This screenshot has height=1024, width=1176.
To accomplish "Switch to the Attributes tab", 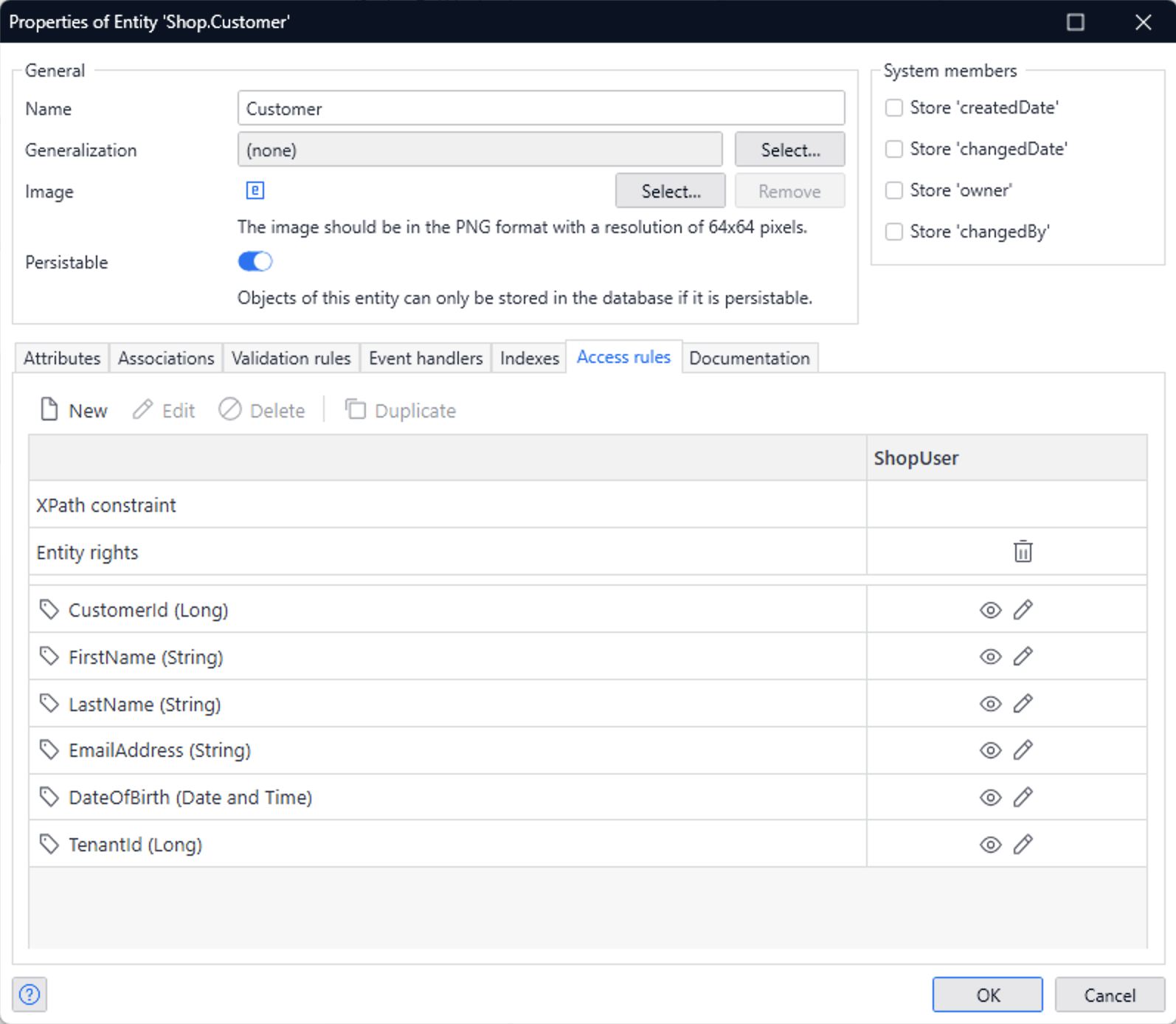I will pos(62,359).
